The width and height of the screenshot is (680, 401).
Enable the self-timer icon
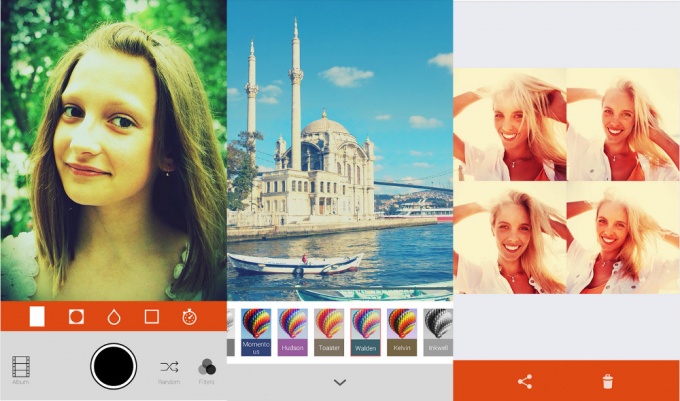[x=190, y=317]
